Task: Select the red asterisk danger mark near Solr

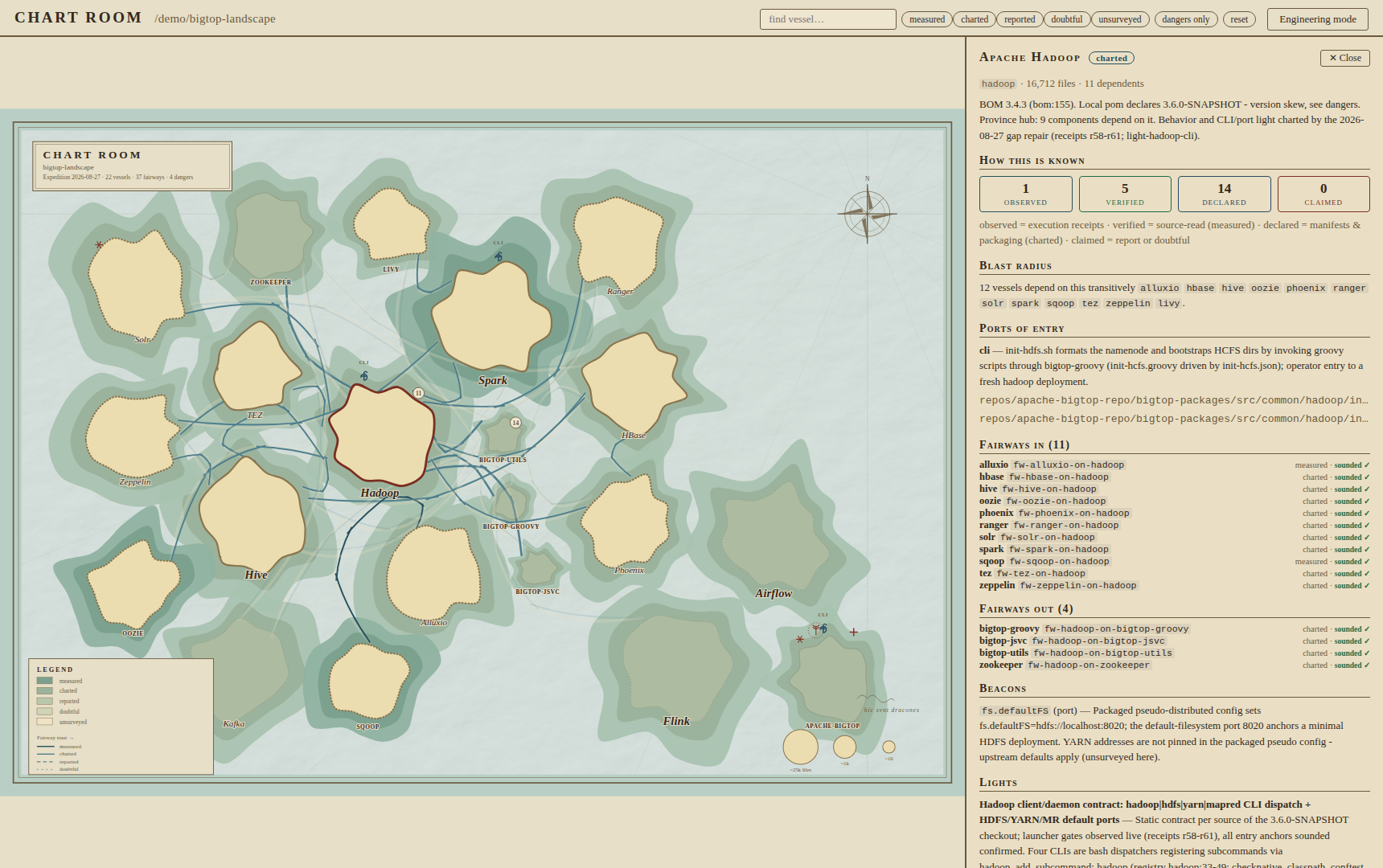Action: tap(99, 245)
